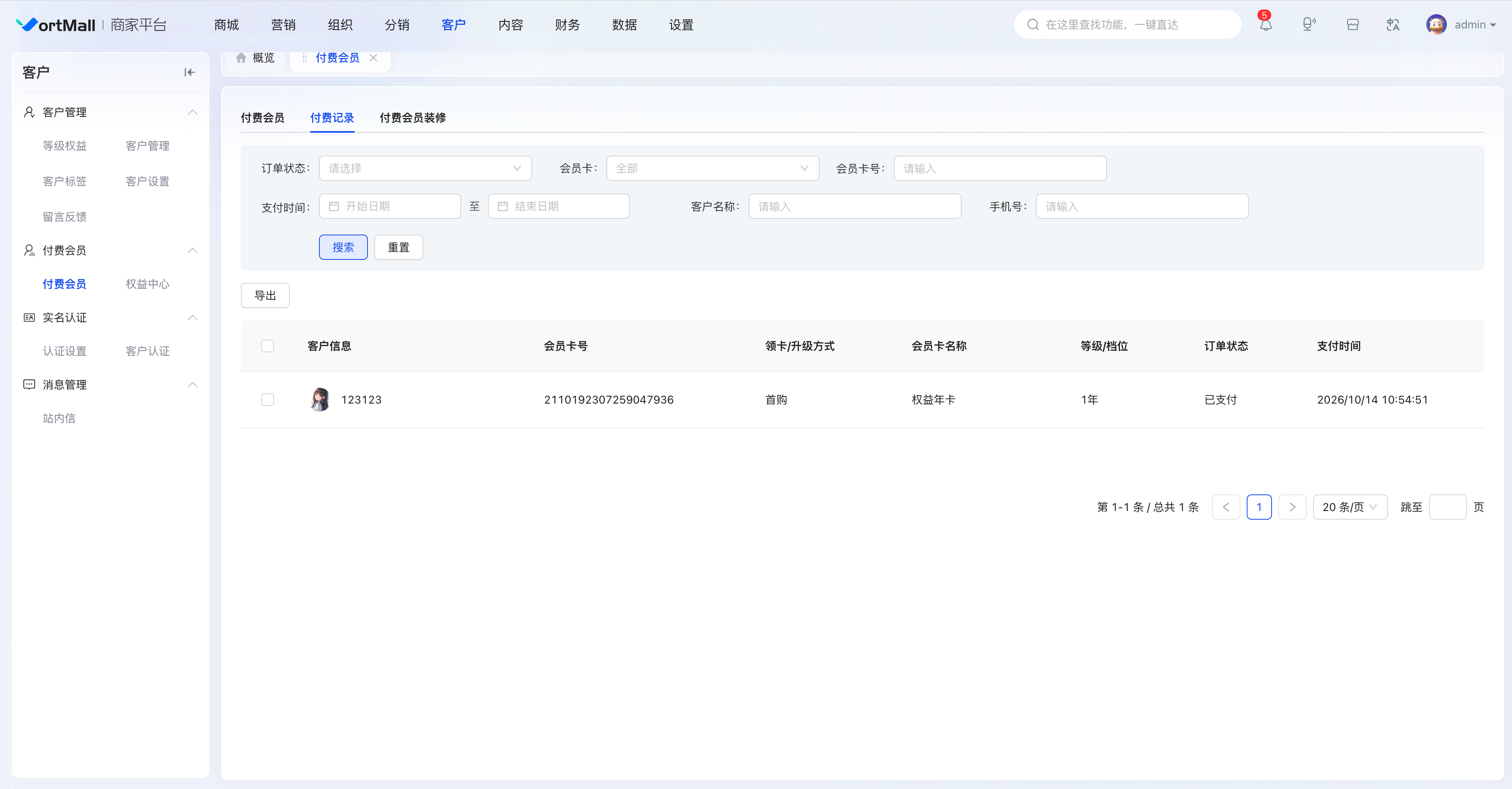Collapse the 客户管理 sidebar group
This screenshot has height=789, width=1512.
pyautogui.click(x=192, y=112)
